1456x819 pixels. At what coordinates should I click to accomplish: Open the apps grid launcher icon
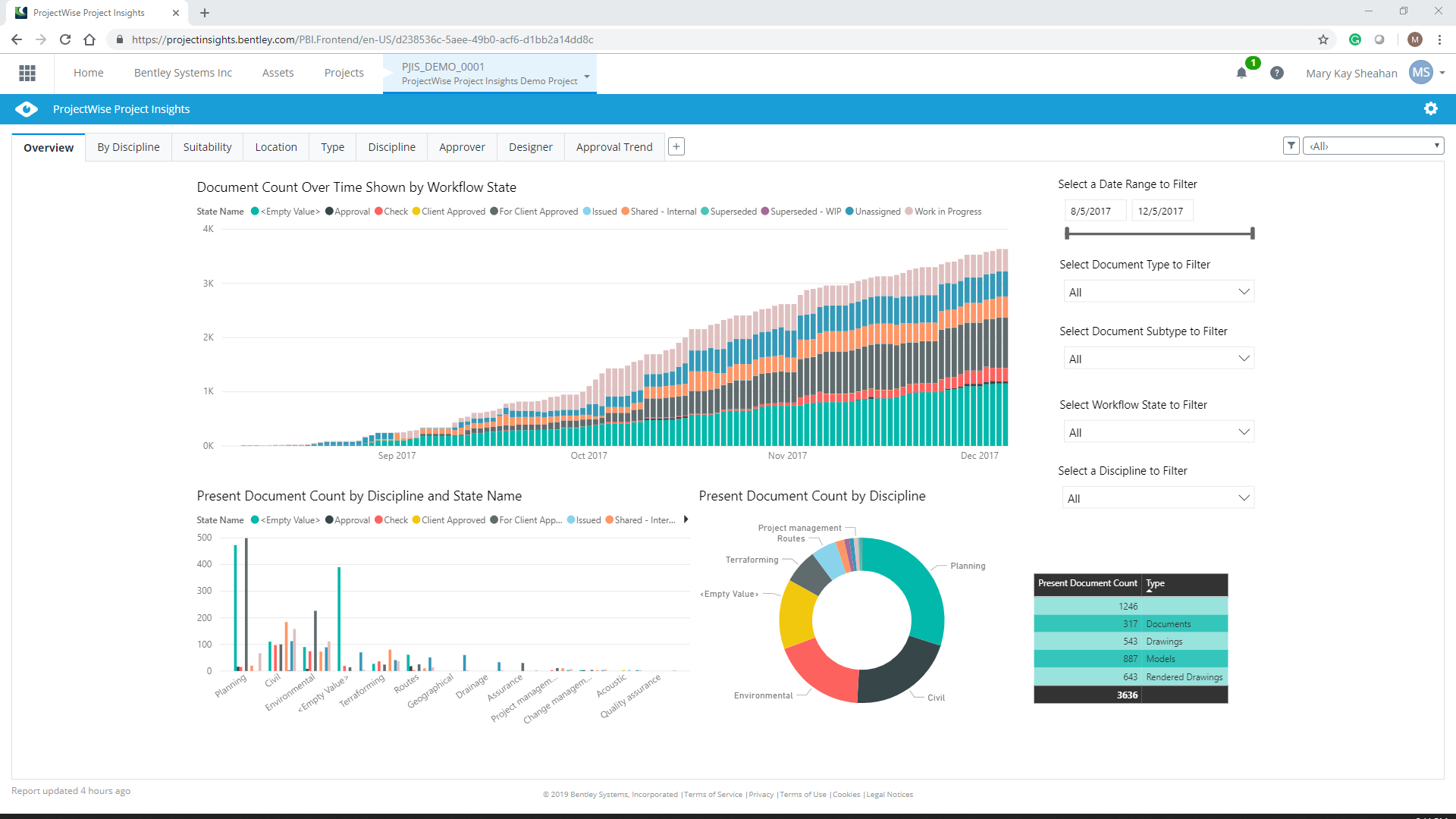tap(27, 73)
